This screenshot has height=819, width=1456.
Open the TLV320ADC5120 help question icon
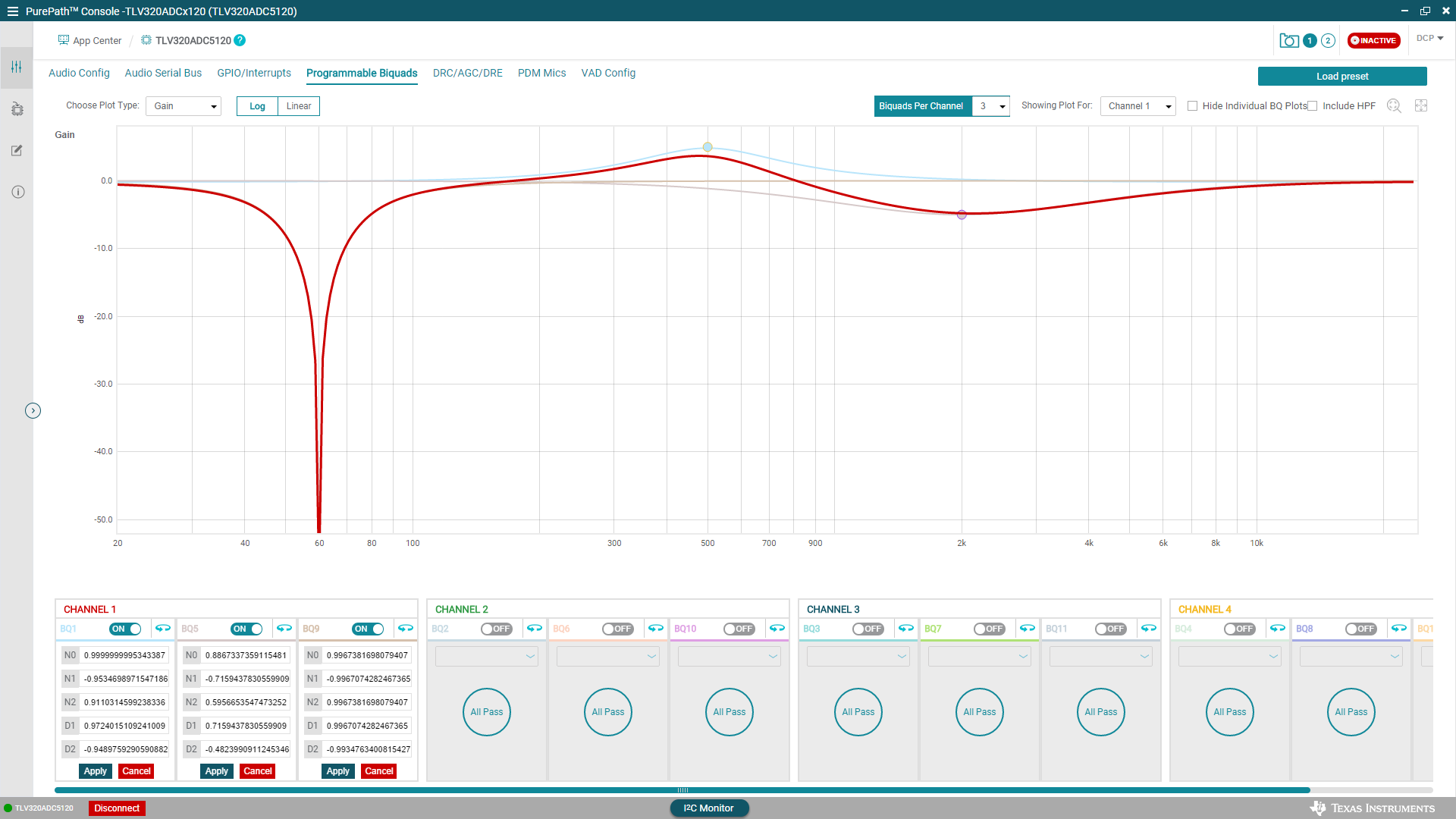(240, 40)
